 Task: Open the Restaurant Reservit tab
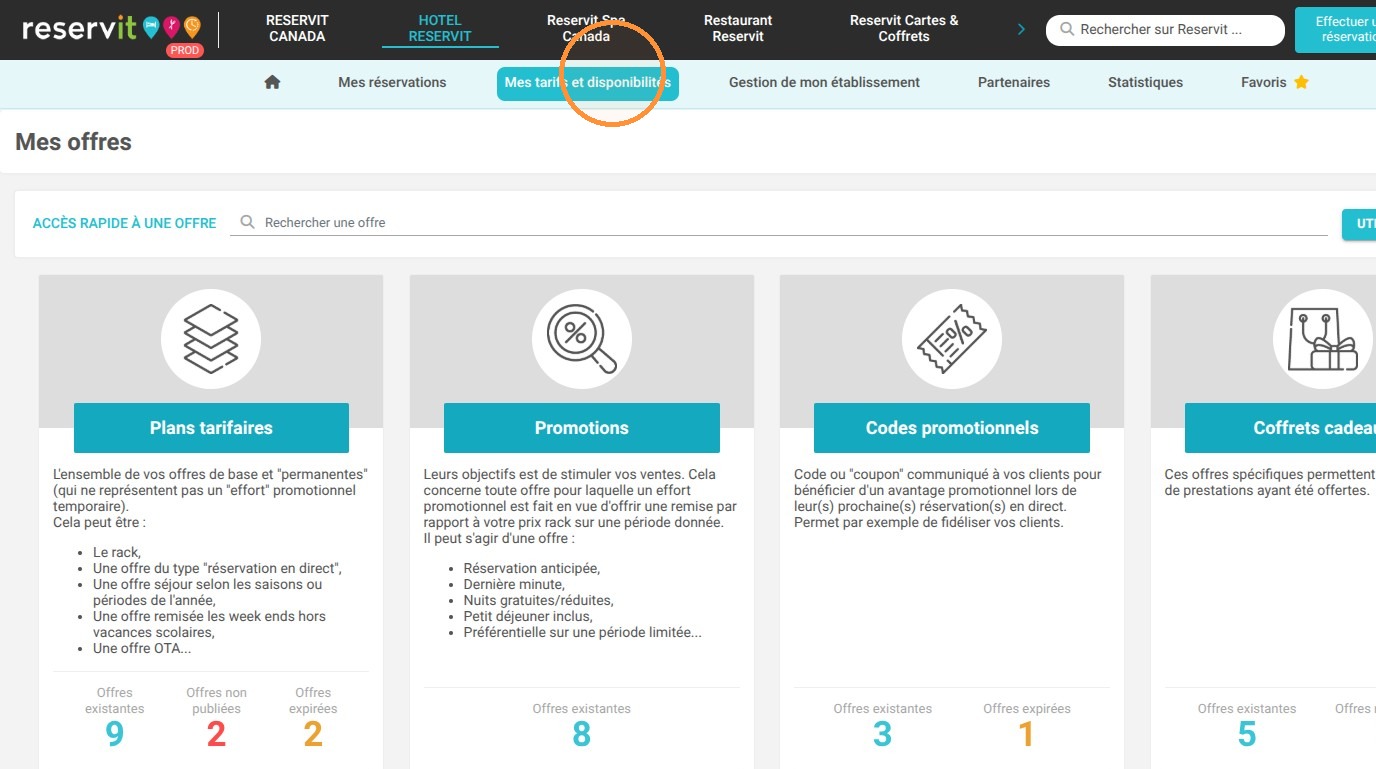pos(738,28)
